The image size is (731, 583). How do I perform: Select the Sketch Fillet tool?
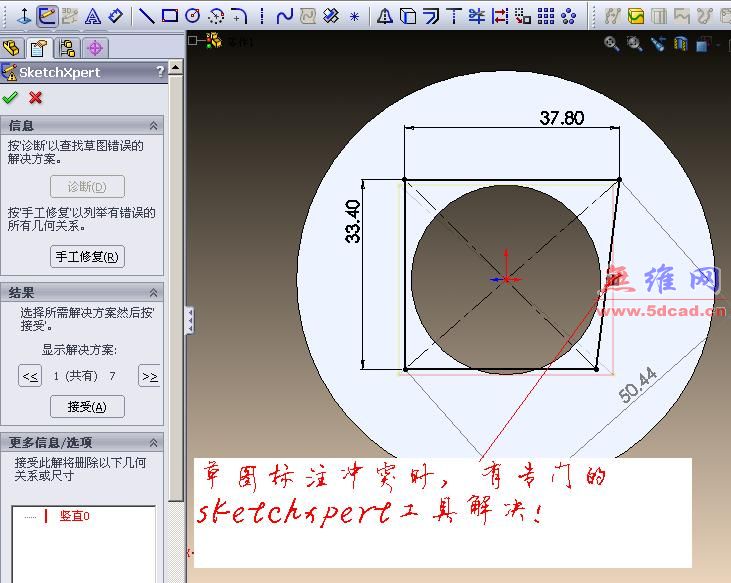[x=239, y=16]
